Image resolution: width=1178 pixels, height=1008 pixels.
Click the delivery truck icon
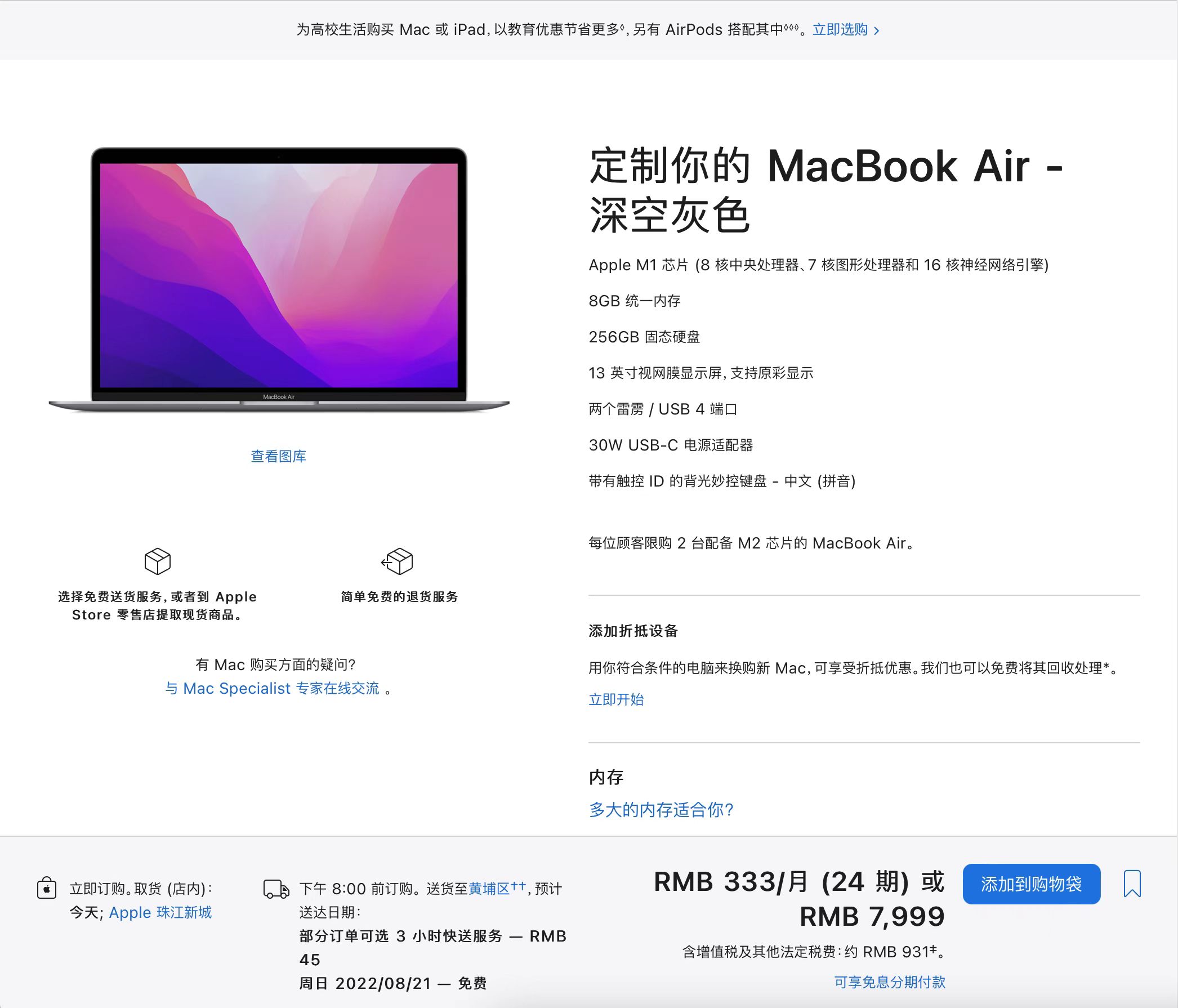(x=276, y=889)
